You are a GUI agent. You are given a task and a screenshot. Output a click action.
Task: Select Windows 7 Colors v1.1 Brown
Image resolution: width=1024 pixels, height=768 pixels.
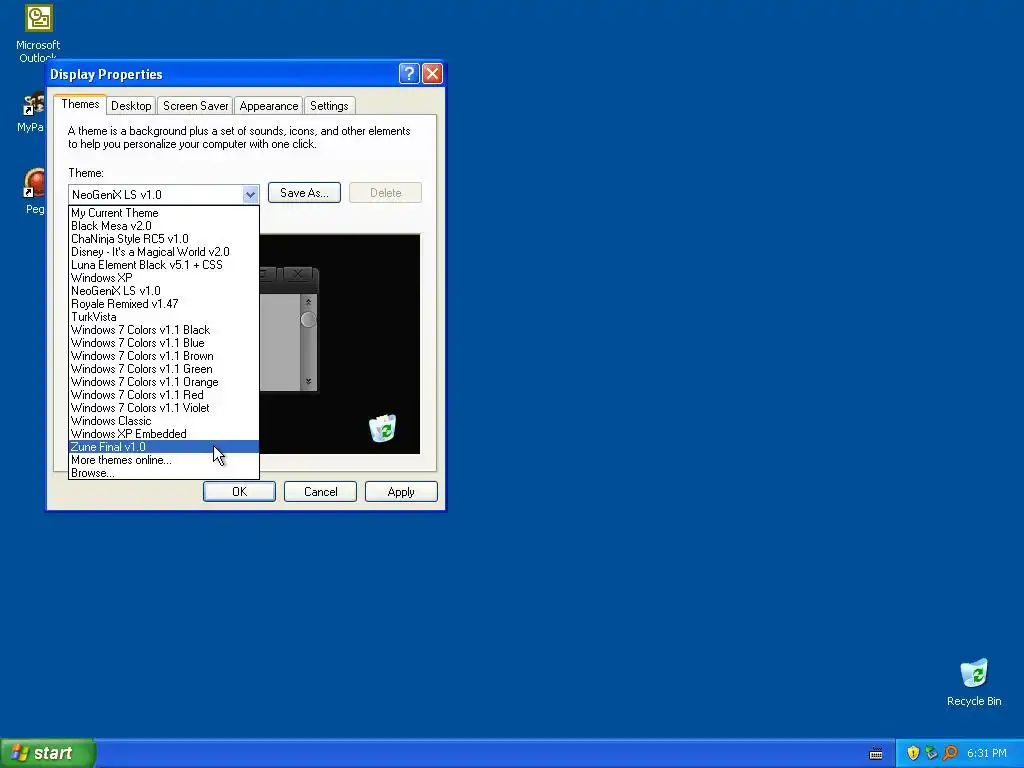164,357
